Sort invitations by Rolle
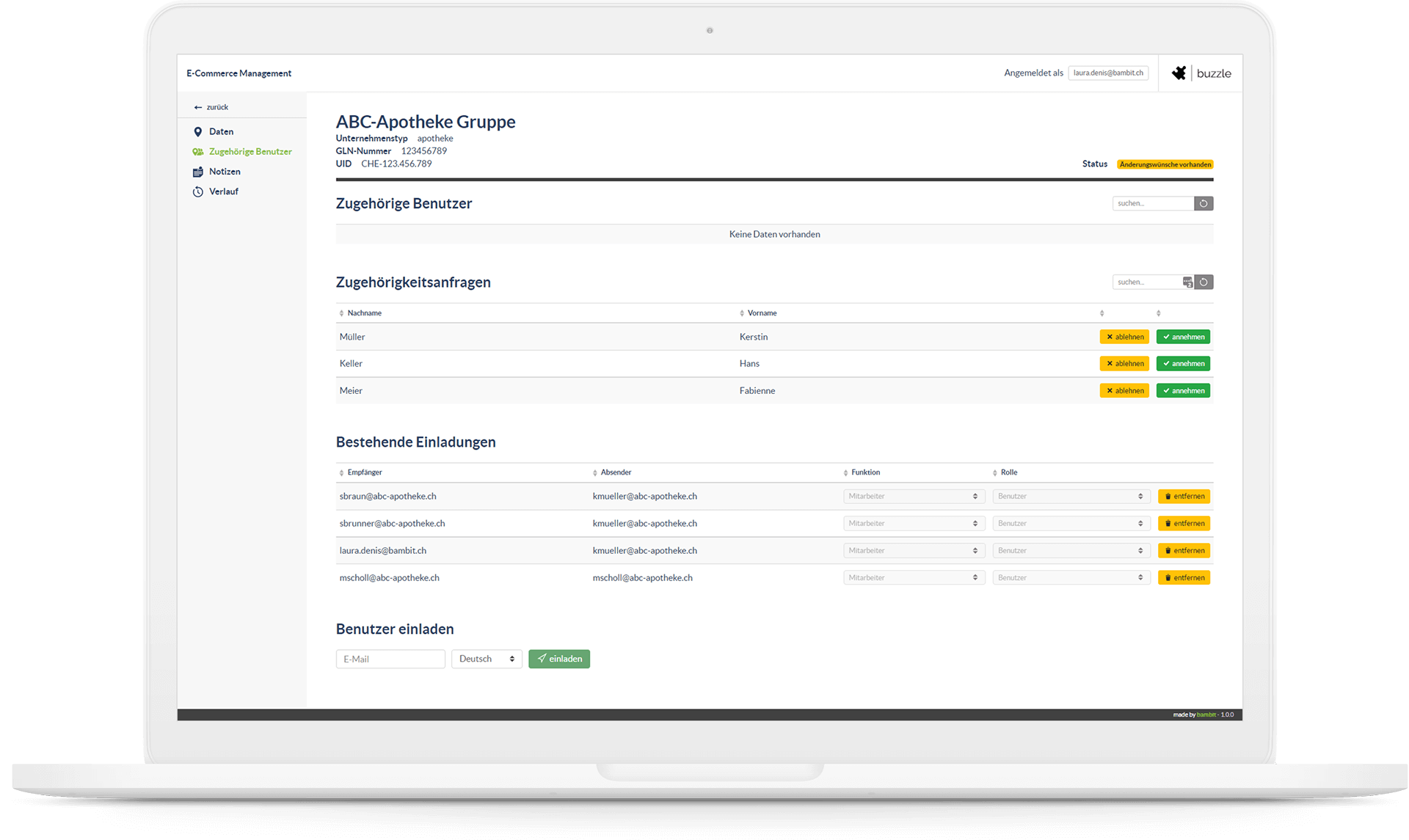 tap(1005, 472)
